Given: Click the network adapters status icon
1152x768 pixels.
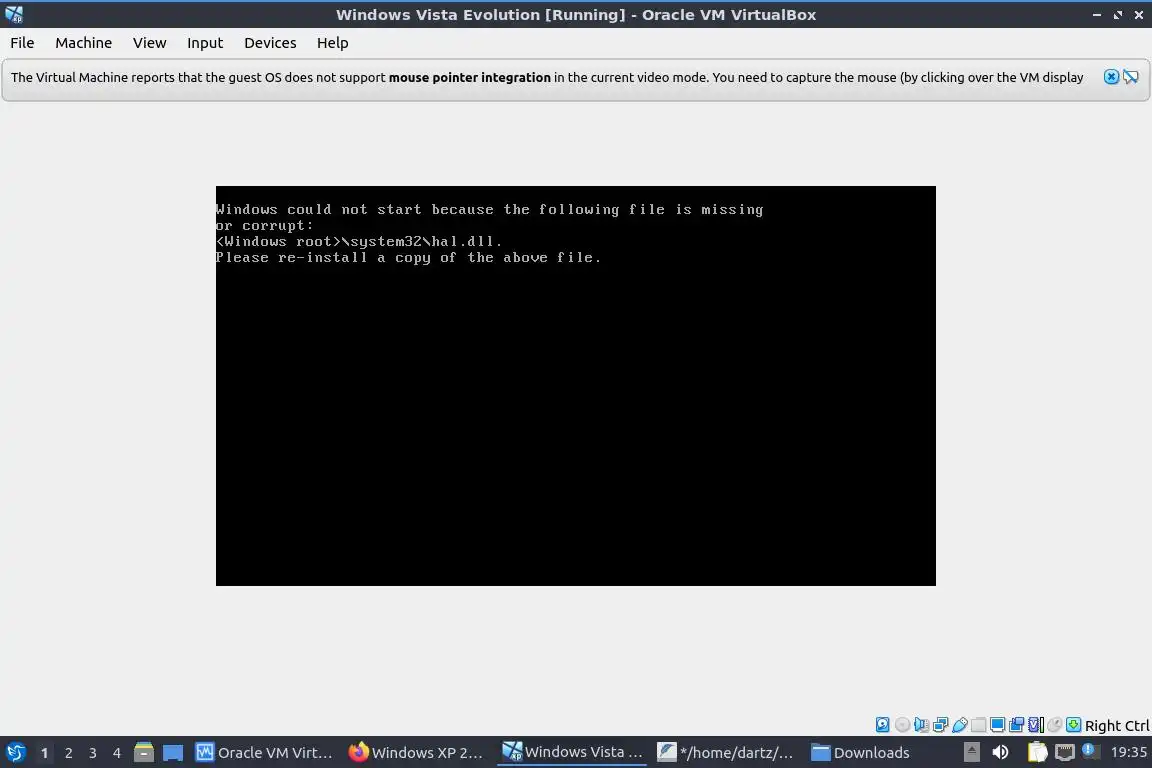Looking at the screenshot, I should tap(940, 725).
